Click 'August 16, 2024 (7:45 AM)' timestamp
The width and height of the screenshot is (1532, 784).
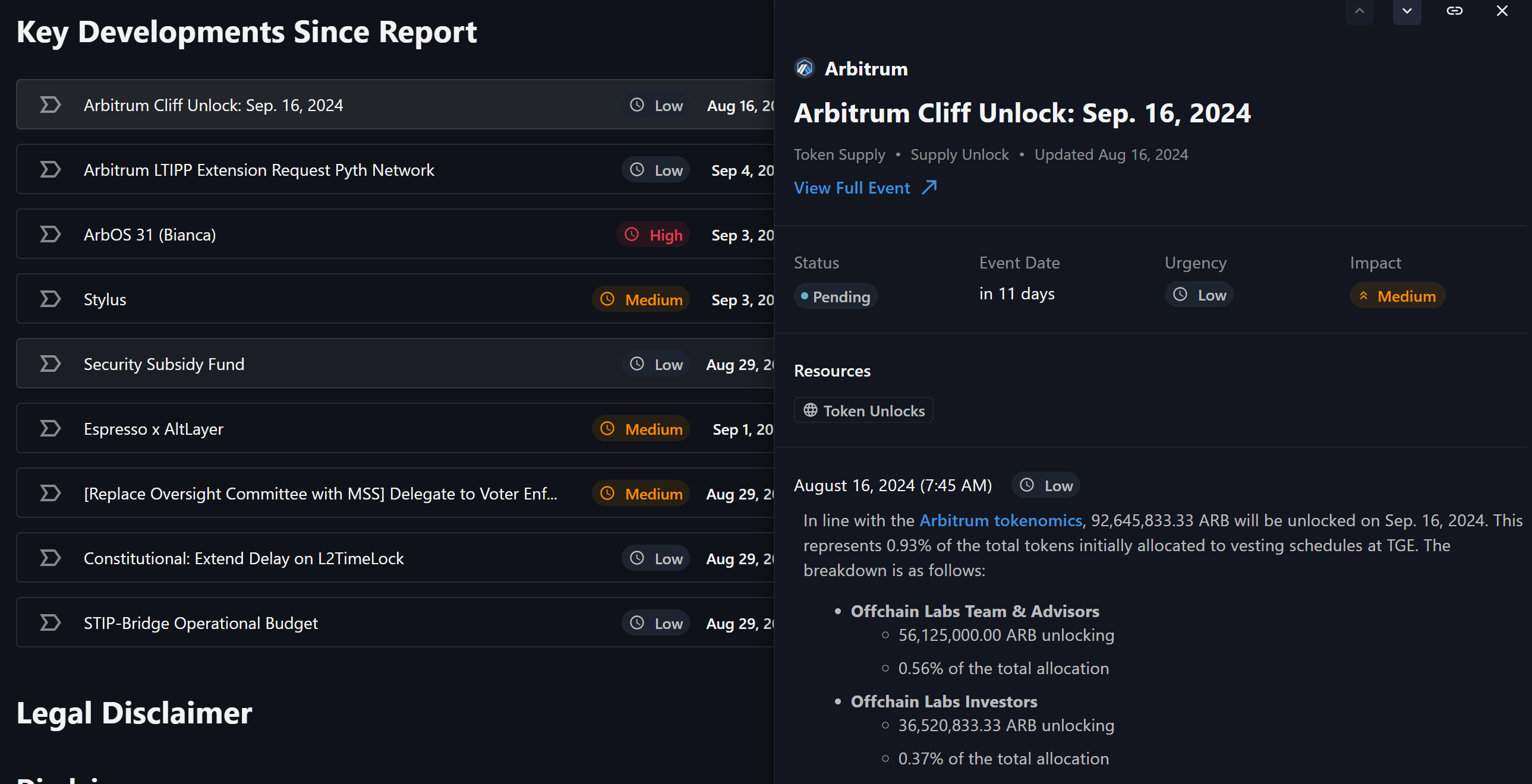(x=893, y=486)
